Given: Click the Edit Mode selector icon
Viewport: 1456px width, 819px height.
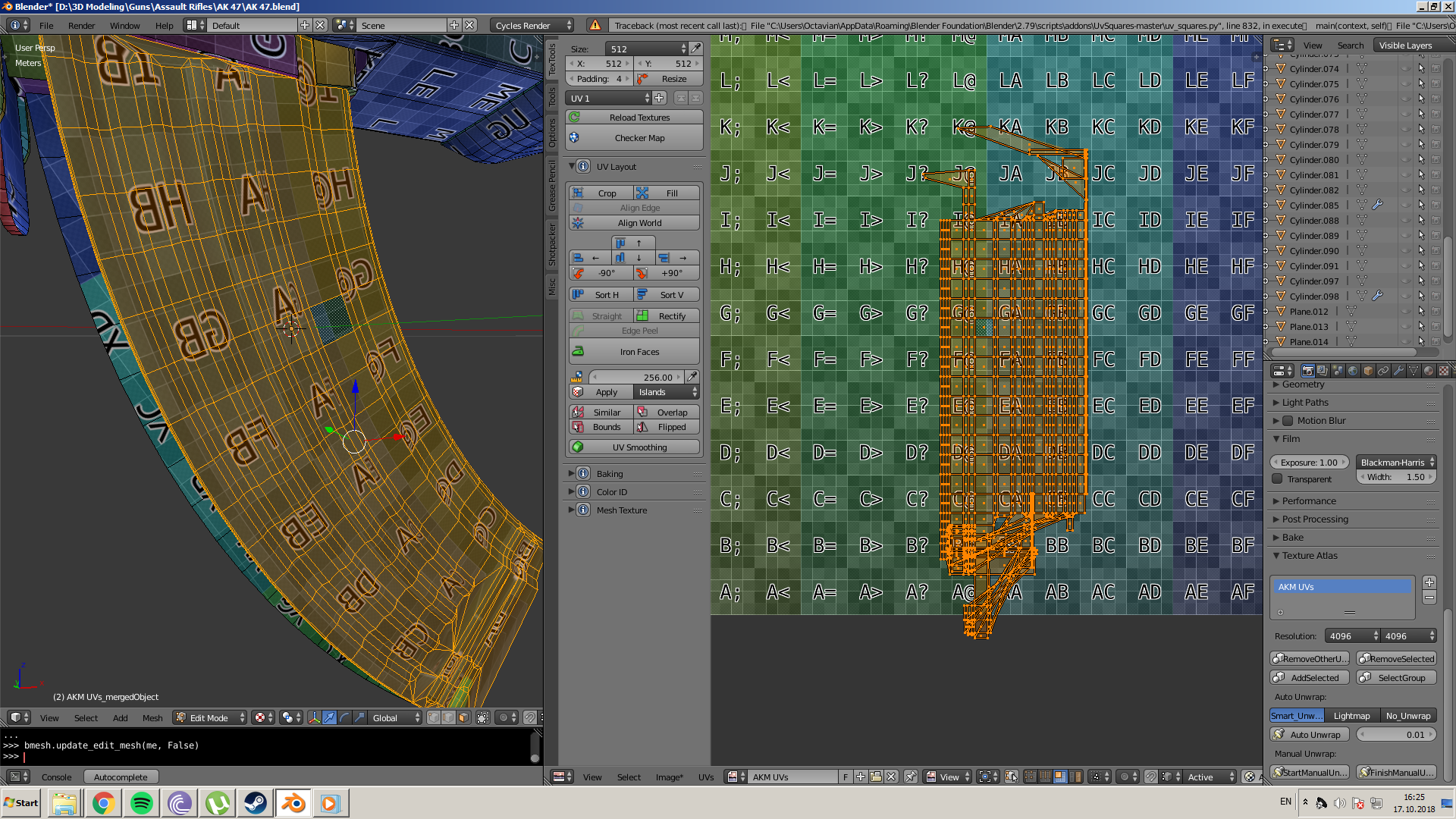Looking at the screenshot, I should [181, 717].
